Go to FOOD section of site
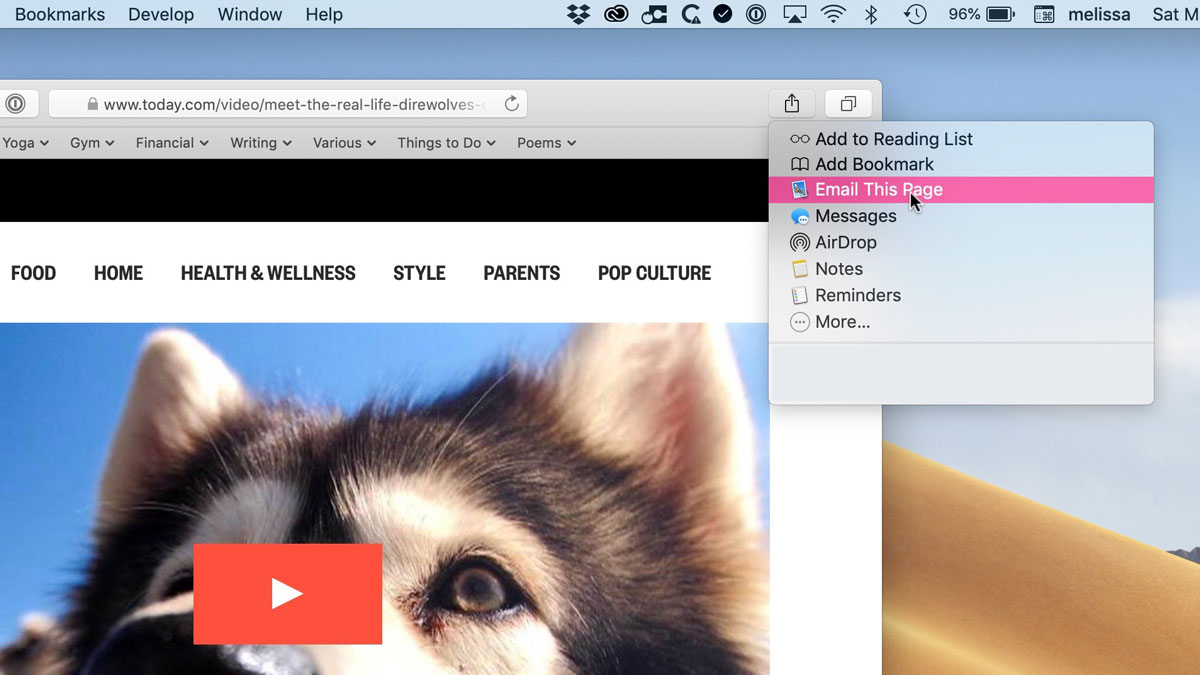Screen dimensions: 1200x675 click(33, 273)
